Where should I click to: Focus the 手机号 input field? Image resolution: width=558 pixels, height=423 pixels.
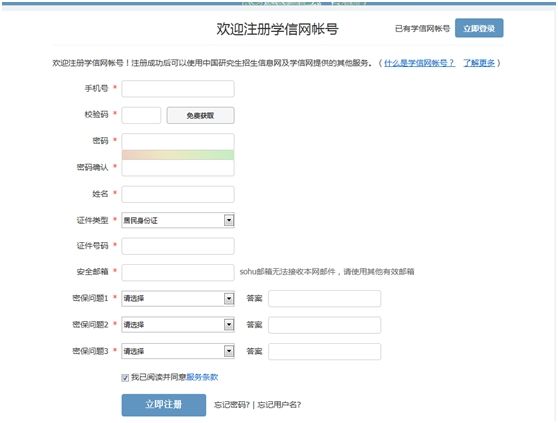178,89
